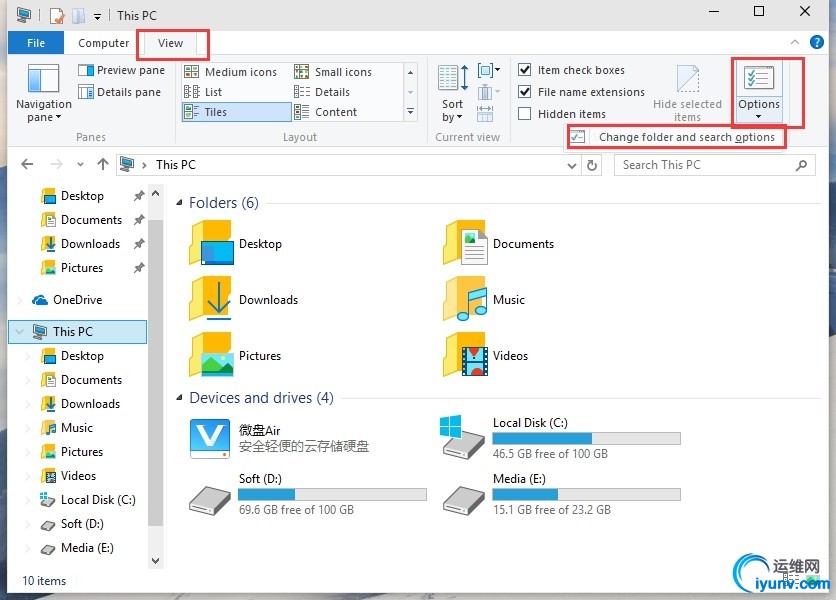Go back with the left arrow

27,164
